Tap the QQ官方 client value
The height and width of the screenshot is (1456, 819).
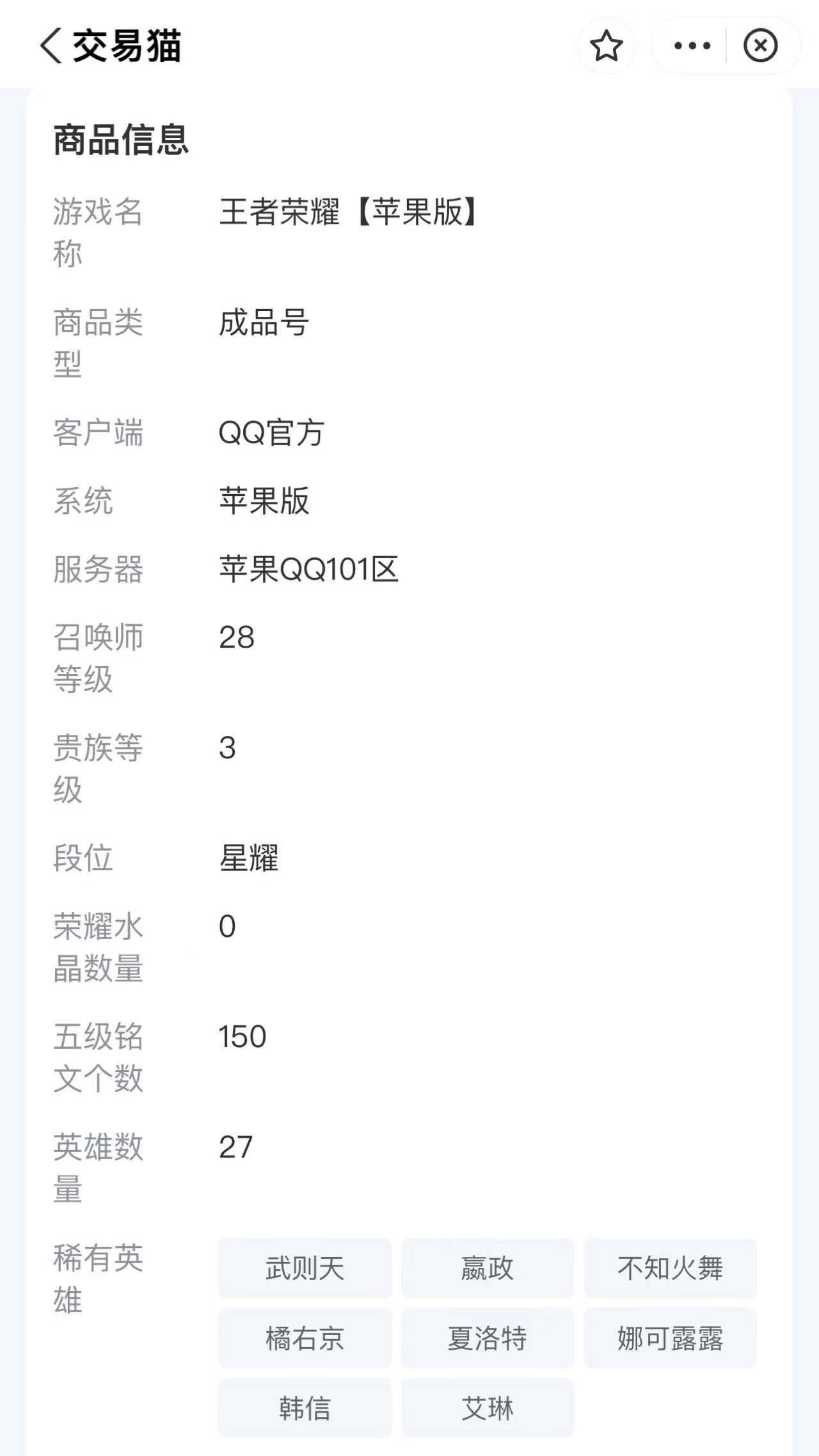271,433
